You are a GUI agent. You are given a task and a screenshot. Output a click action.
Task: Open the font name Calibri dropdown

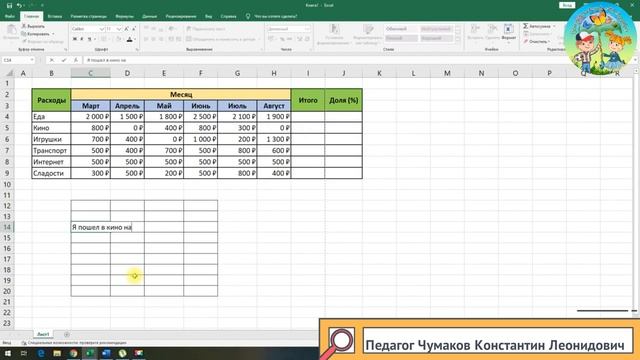102,29
